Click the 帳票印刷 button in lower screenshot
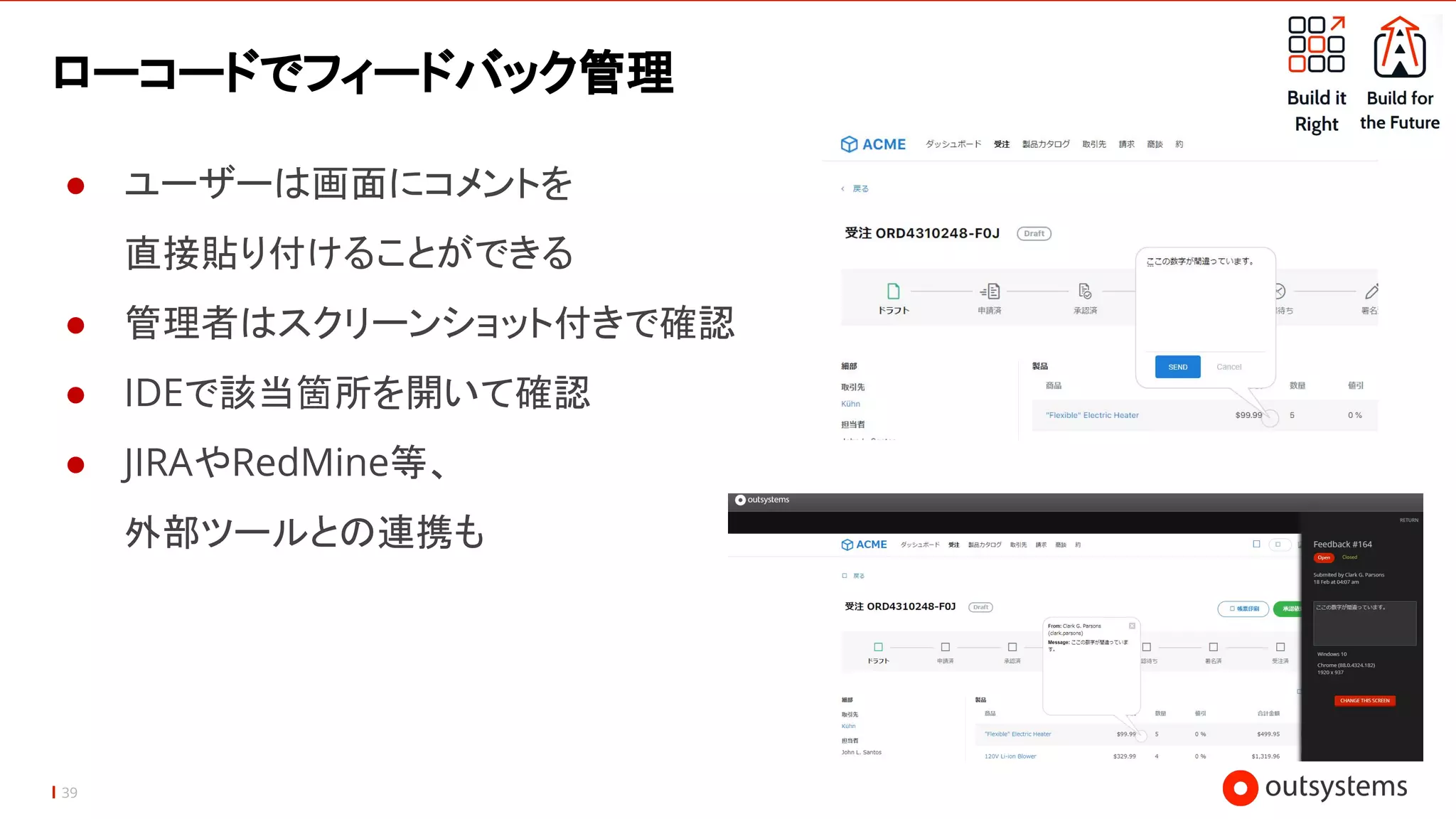Screen dimensions: 1456x819 (1243, 609)
